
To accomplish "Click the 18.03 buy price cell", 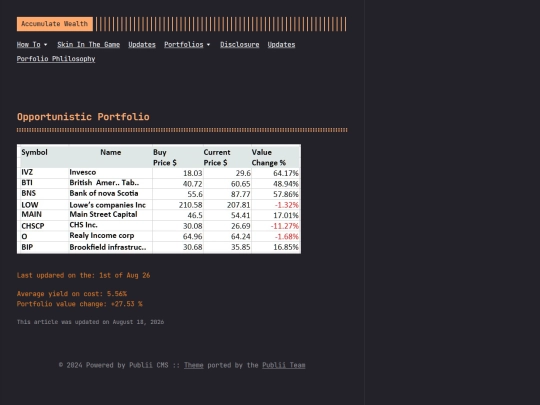I will pyautogui.click(x=193, y=173).
